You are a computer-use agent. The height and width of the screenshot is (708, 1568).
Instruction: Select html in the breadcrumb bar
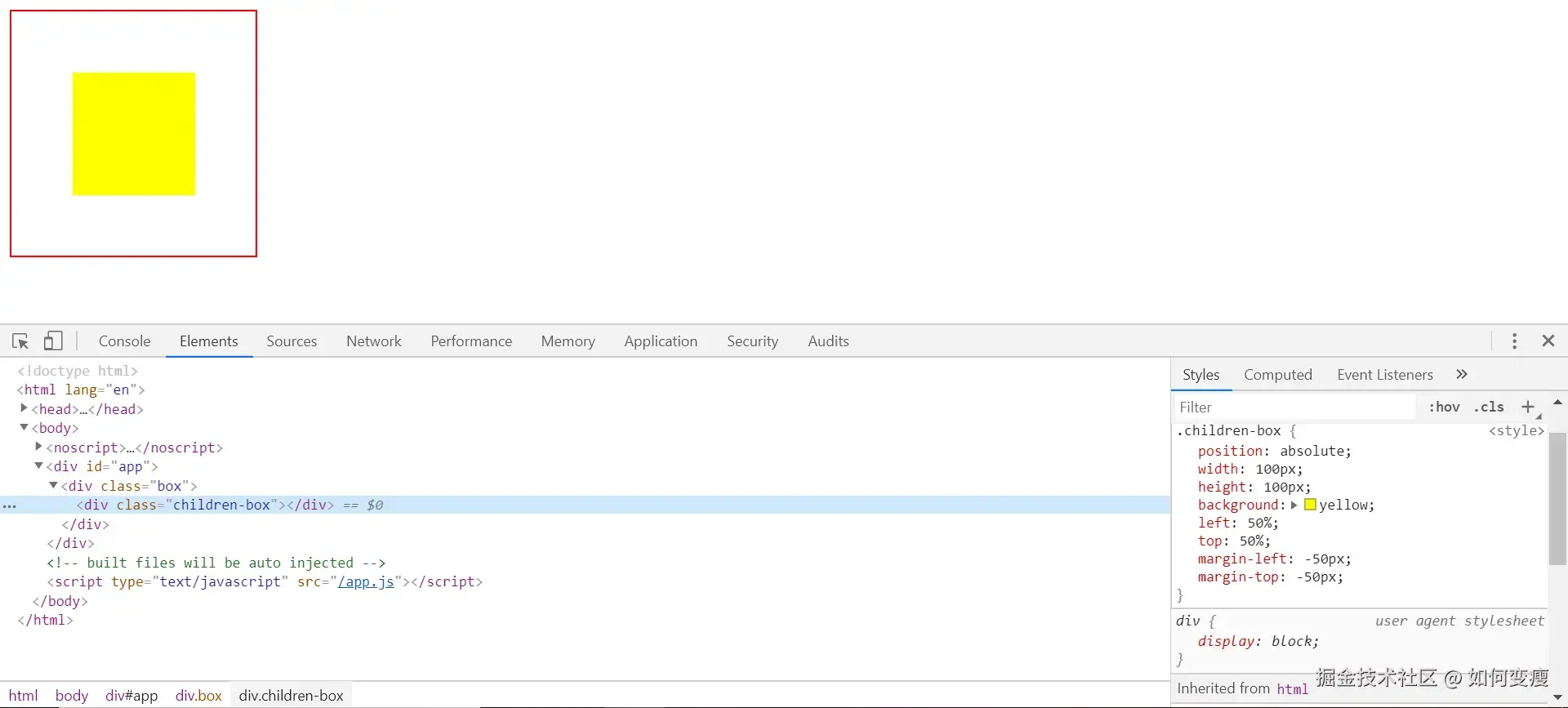[24, 696]
